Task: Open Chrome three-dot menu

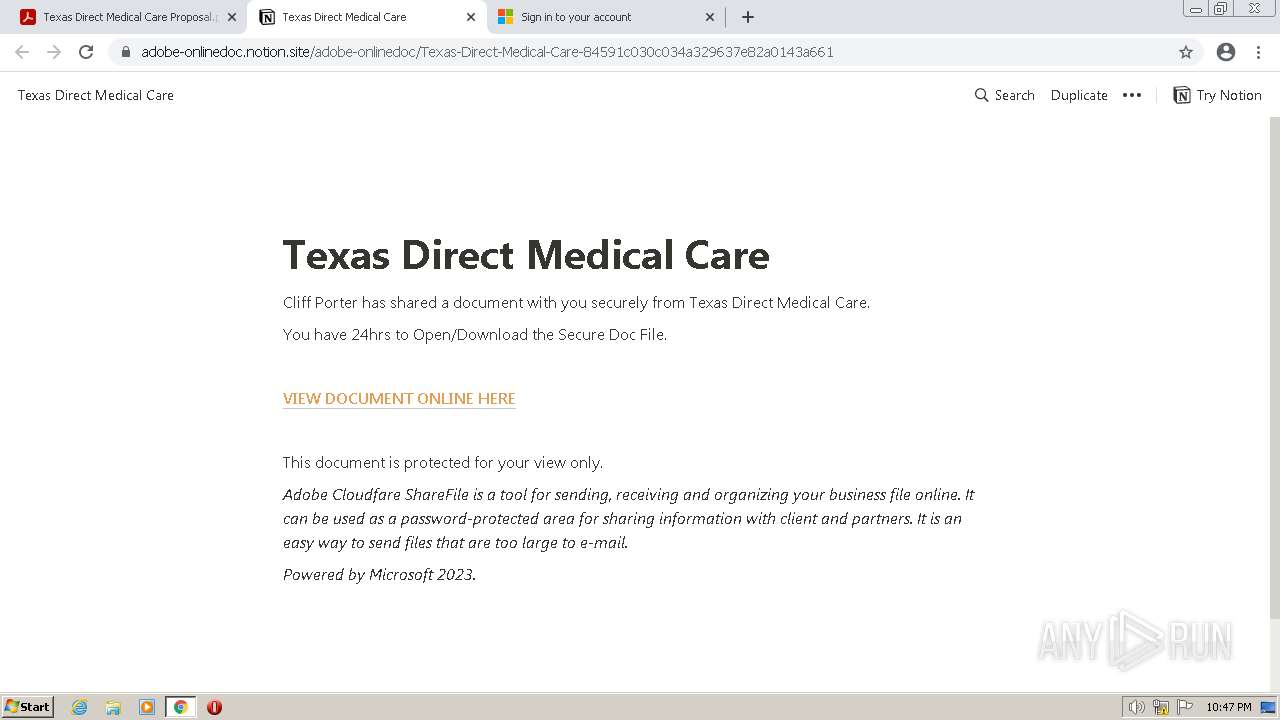Action: [1258, 52]
